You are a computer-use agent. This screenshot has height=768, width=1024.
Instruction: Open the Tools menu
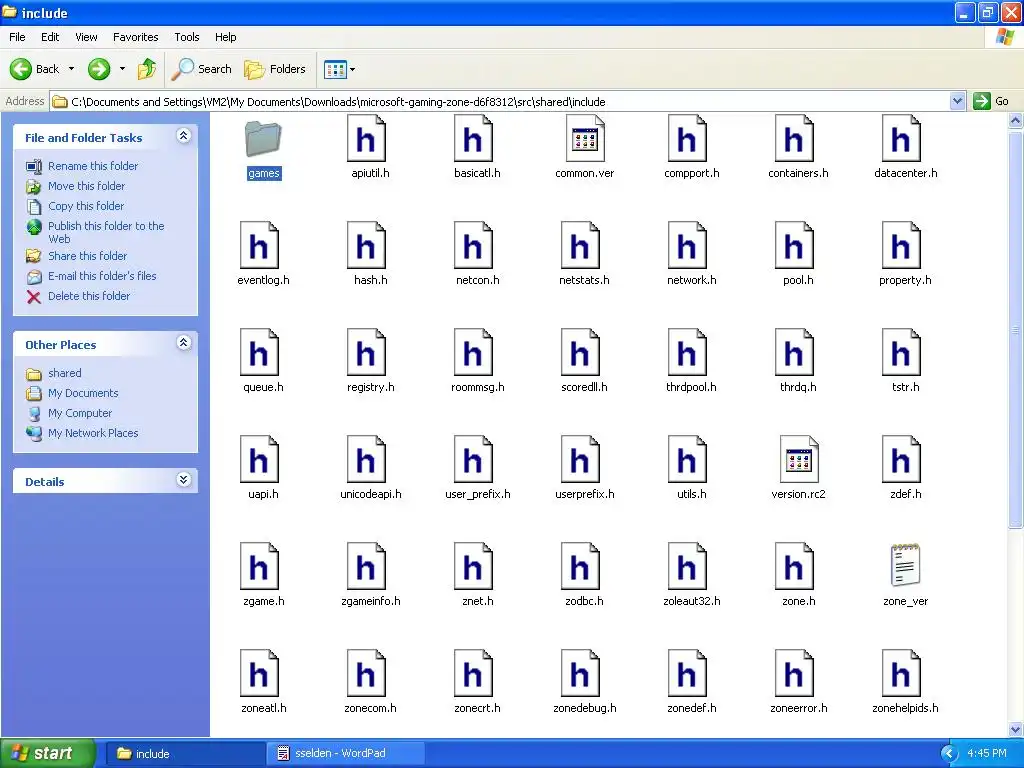click(x=186, y=37)
